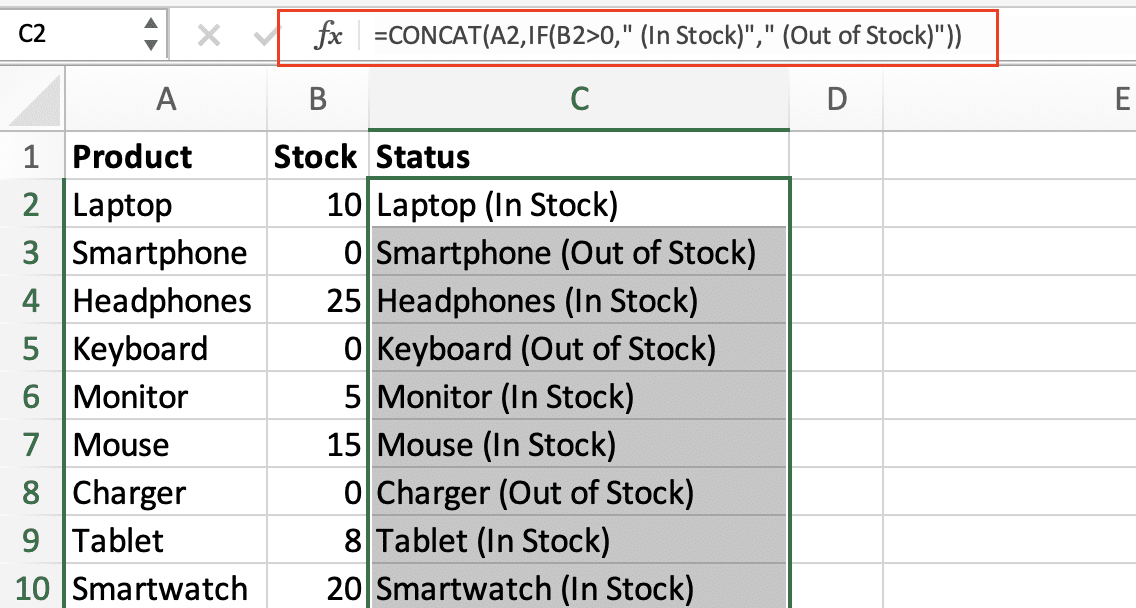Select row 1 header

point(32,157)
